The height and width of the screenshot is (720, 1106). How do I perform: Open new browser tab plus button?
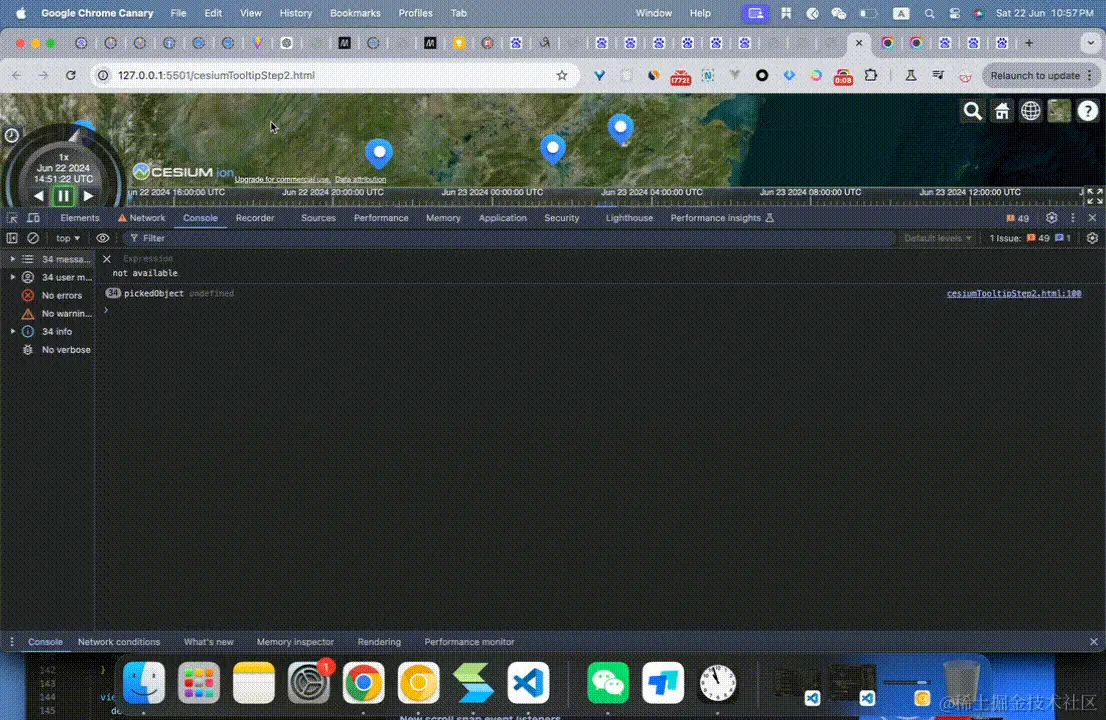(1029, 43)
